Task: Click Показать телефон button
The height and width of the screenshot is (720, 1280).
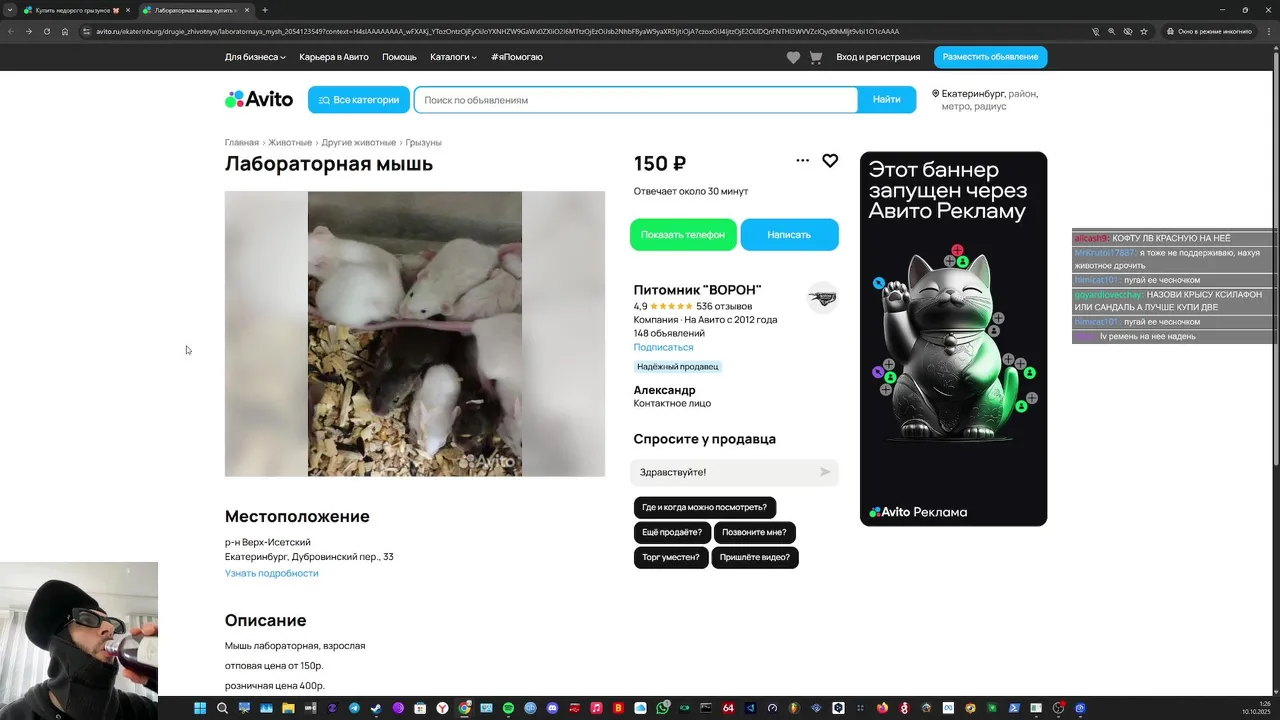Action: tap(683, 234)
